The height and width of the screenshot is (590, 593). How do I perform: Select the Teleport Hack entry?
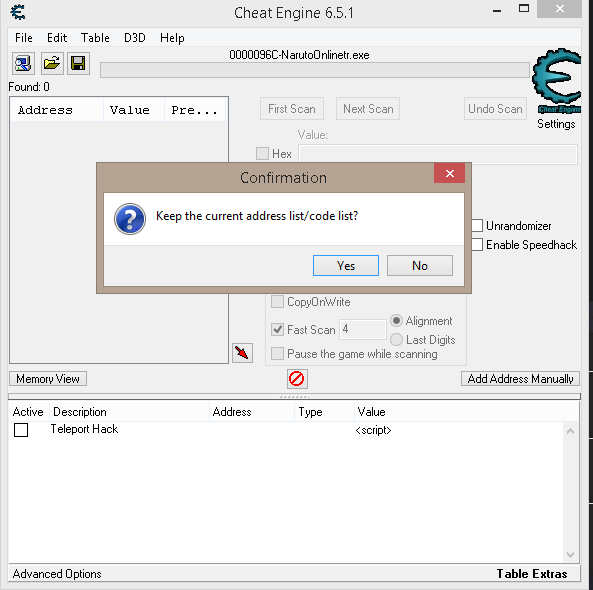(84, 429)
